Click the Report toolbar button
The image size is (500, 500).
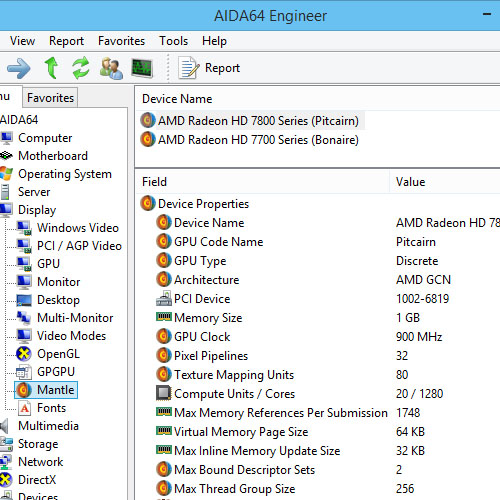(209, 68)
